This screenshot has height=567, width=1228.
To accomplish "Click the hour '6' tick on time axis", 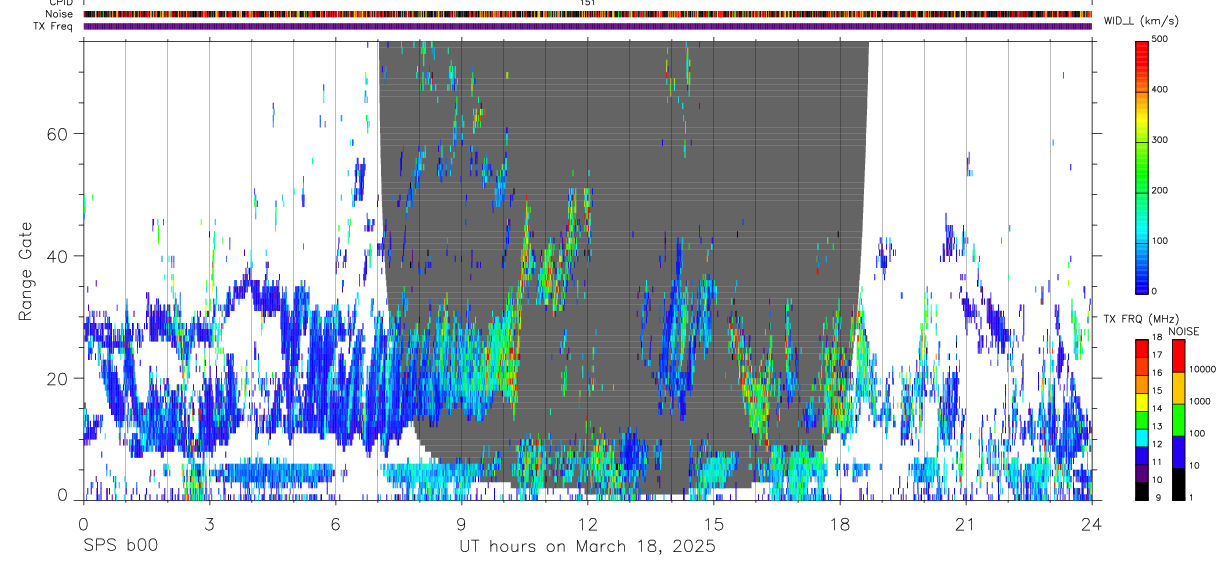I will pyautogui.click(x=335, y=523).
